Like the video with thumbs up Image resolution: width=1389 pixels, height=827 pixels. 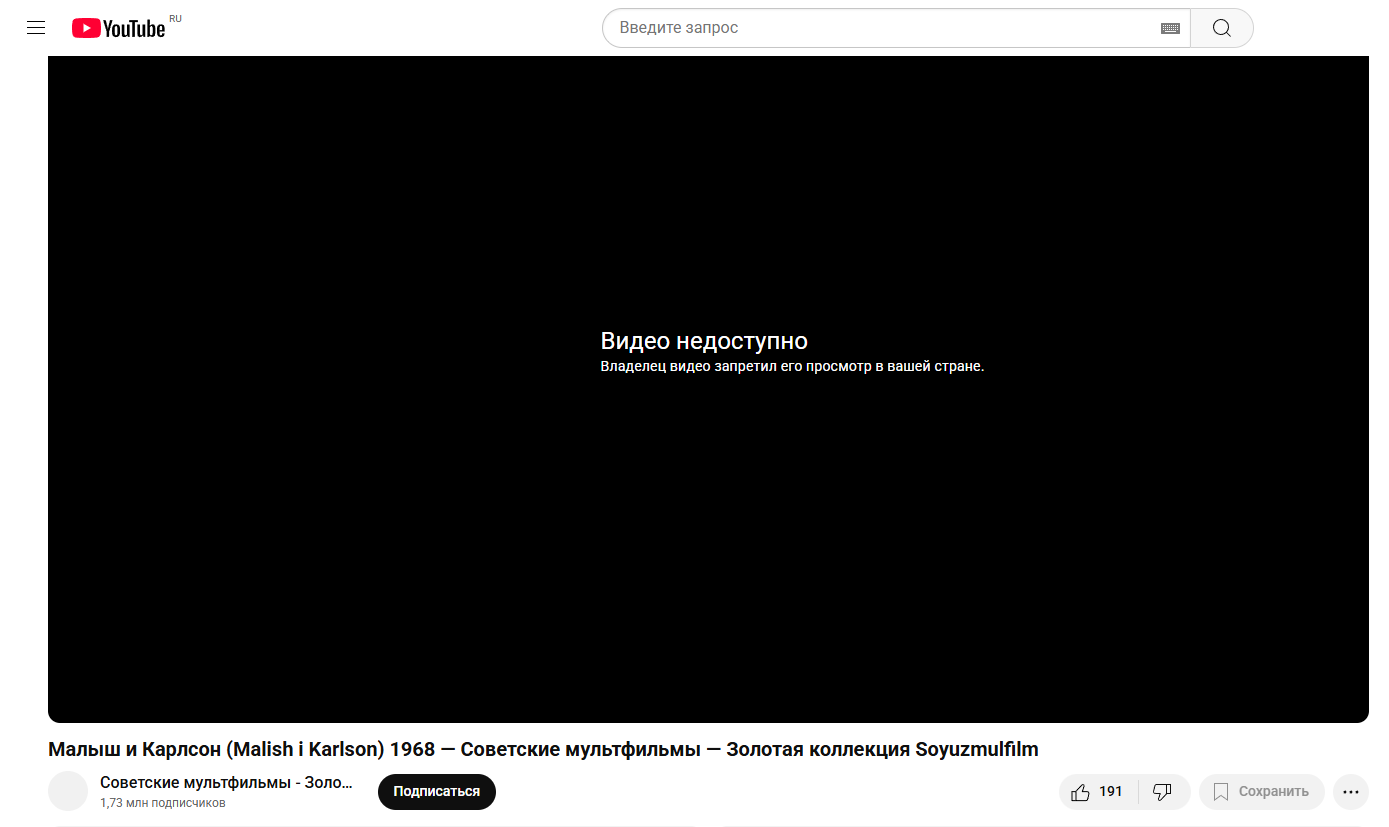1080,792
